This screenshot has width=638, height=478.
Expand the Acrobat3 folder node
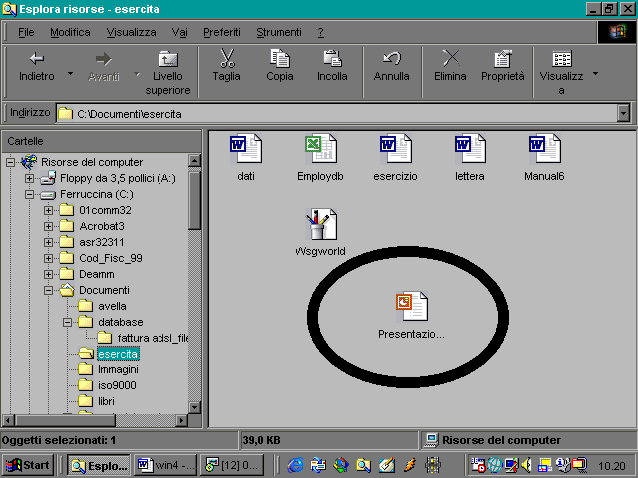pyautogui.click(x=48, y=226)
